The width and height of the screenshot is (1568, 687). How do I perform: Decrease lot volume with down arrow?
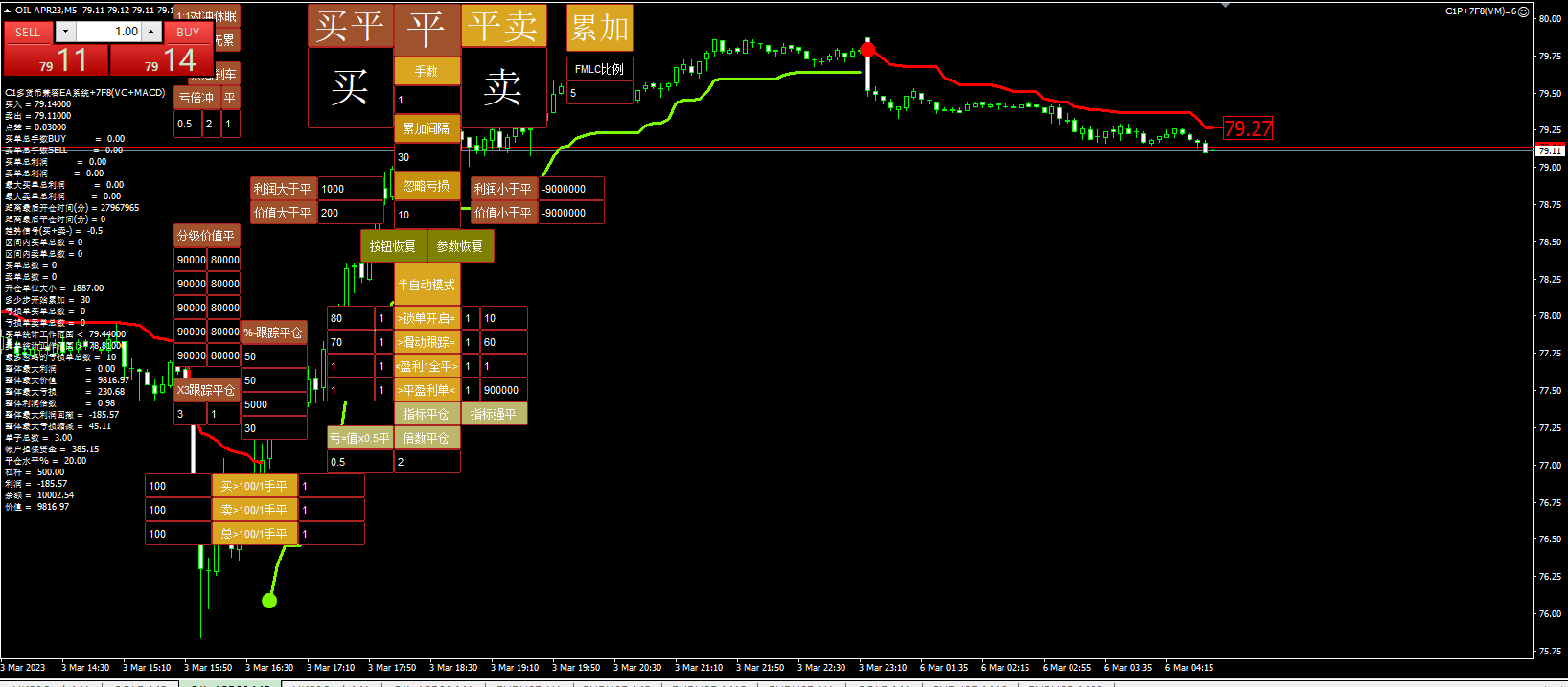[x=65, y=32]
